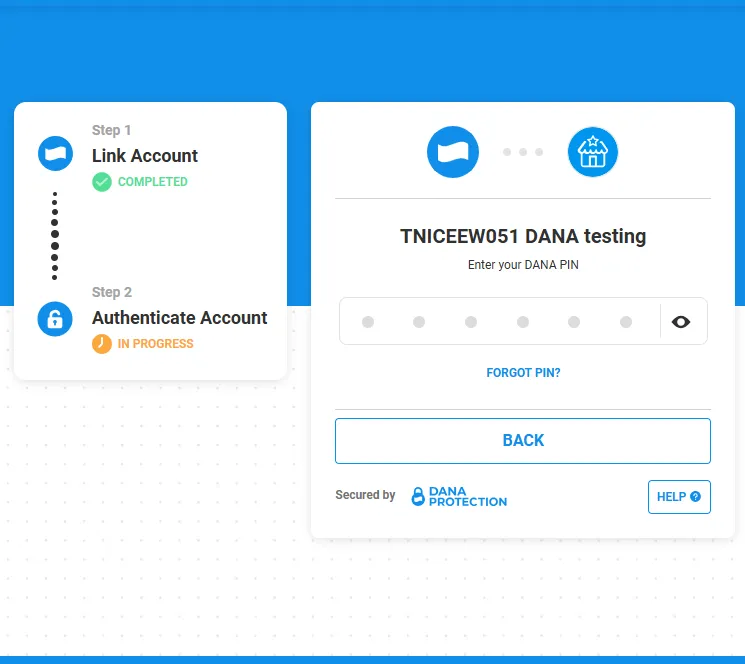Click the DANA Protection lock logo
The width and height of the screenshot is (745, 664).
click(x=459, y=496)
